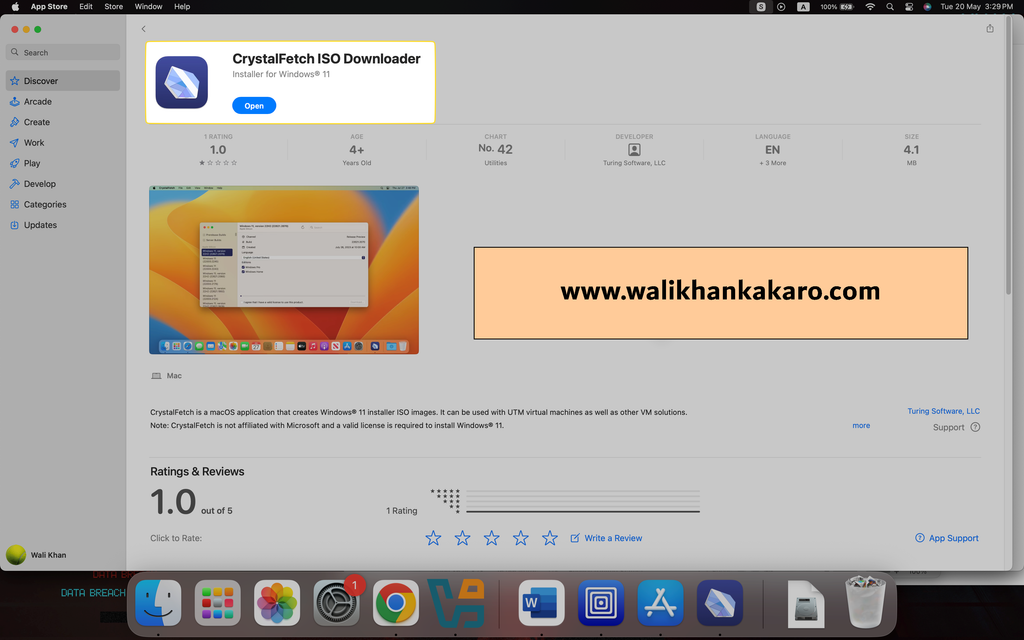Click the Support label
The height and width of the screenshot is (640, 1024).
point(948,427)
